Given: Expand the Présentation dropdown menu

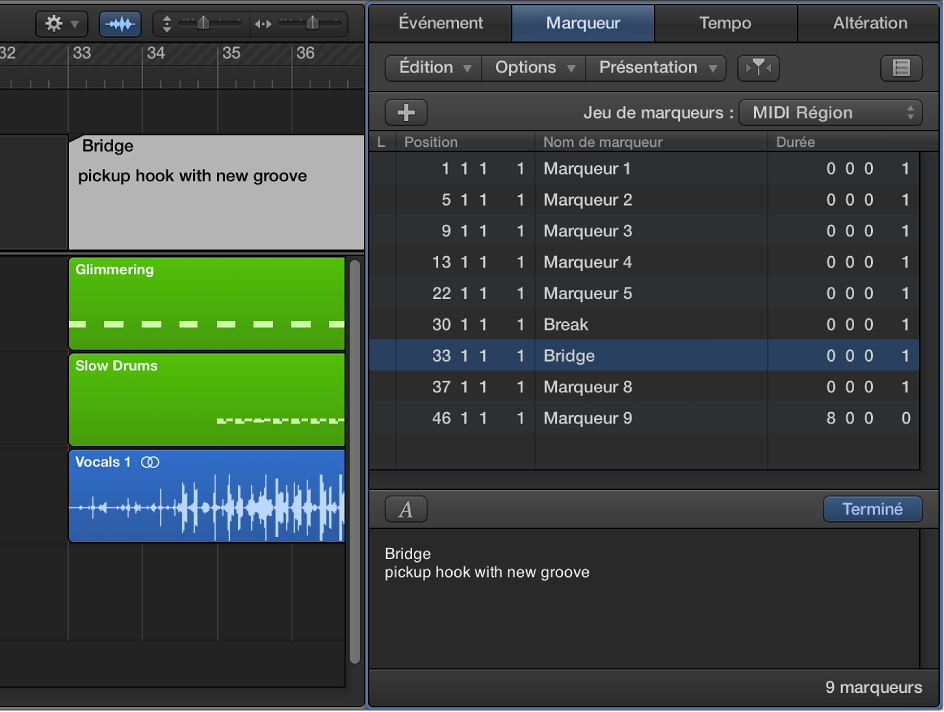Looking at the screenshot, I should [x=657, y=67].
